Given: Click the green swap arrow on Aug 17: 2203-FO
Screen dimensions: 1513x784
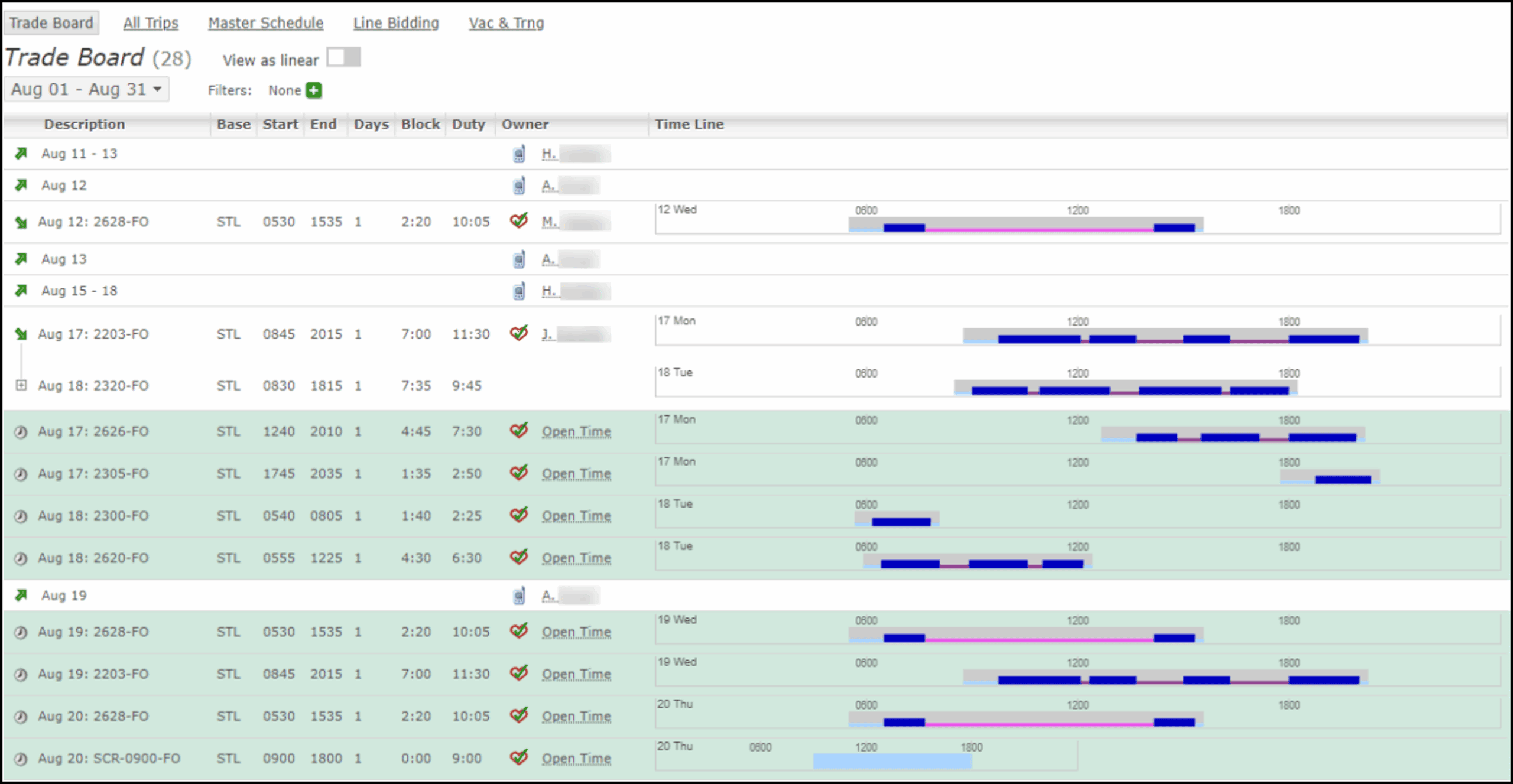Looking at the screenshot, I should pyautogui.click(x=21, y=334).
